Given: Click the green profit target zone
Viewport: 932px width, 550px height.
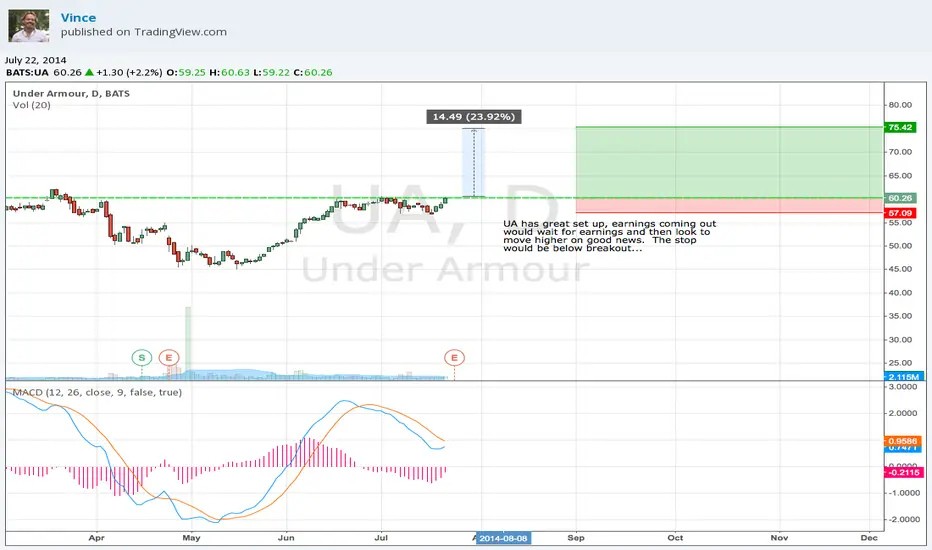Looking at the screenshot, I should pos(729,162).
